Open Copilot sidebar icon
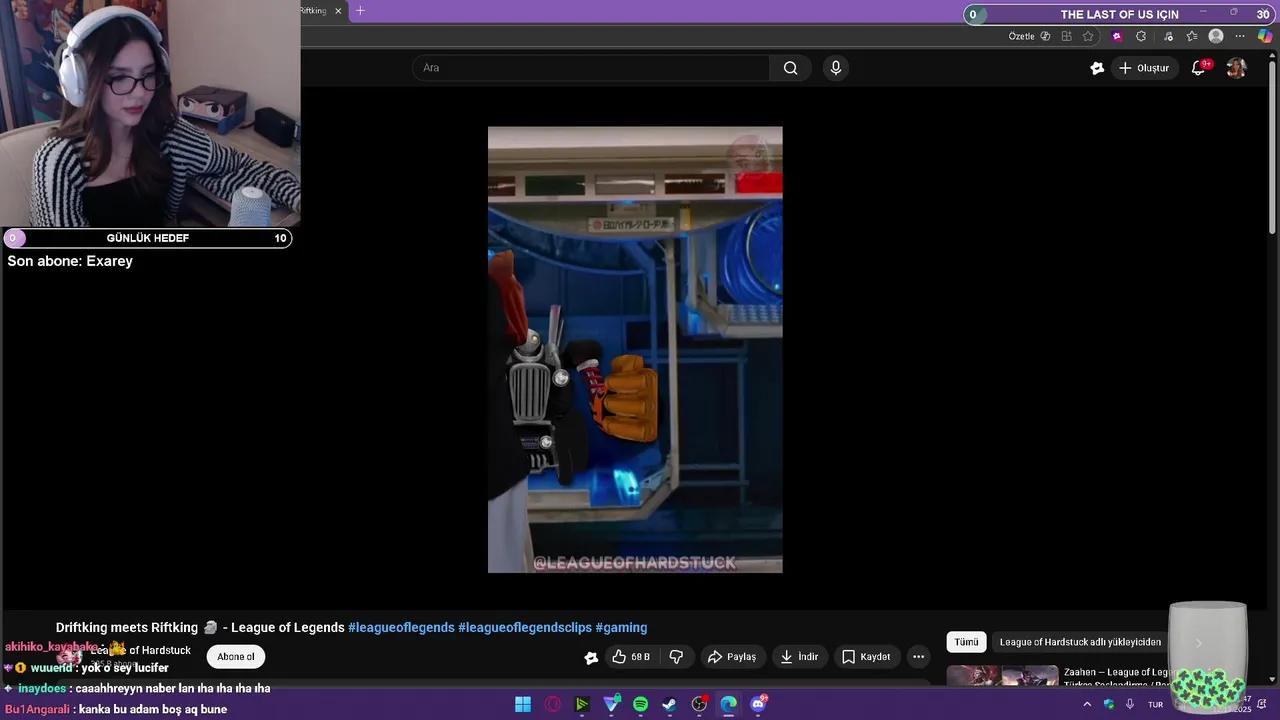This screenshot has width=1280, height=720. [1265, 36]
